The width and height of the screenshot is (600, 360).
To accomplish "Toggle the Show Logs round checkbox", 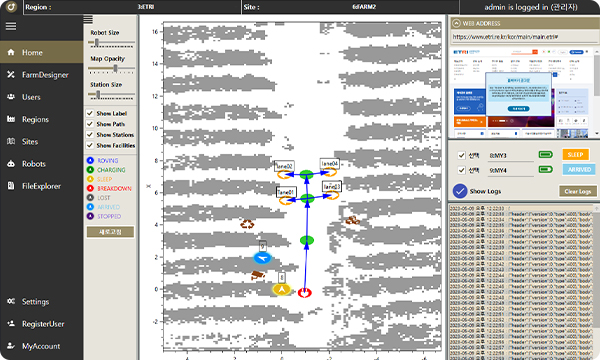I will 460,191.
